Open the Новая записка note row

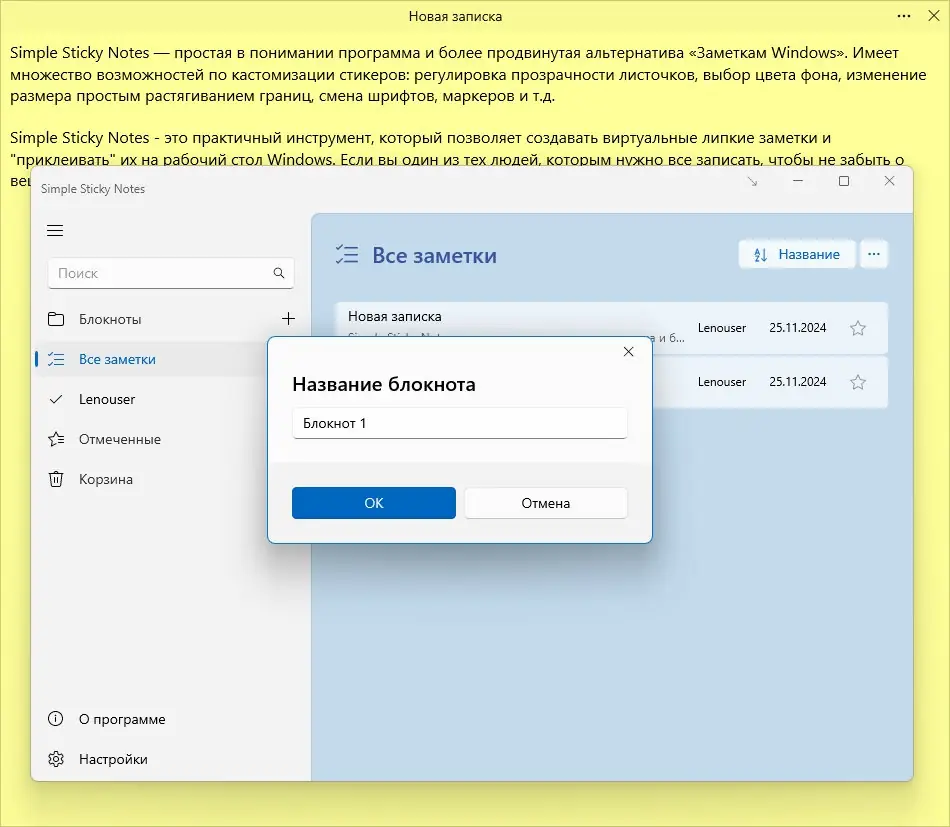click(x=611, y=328)
